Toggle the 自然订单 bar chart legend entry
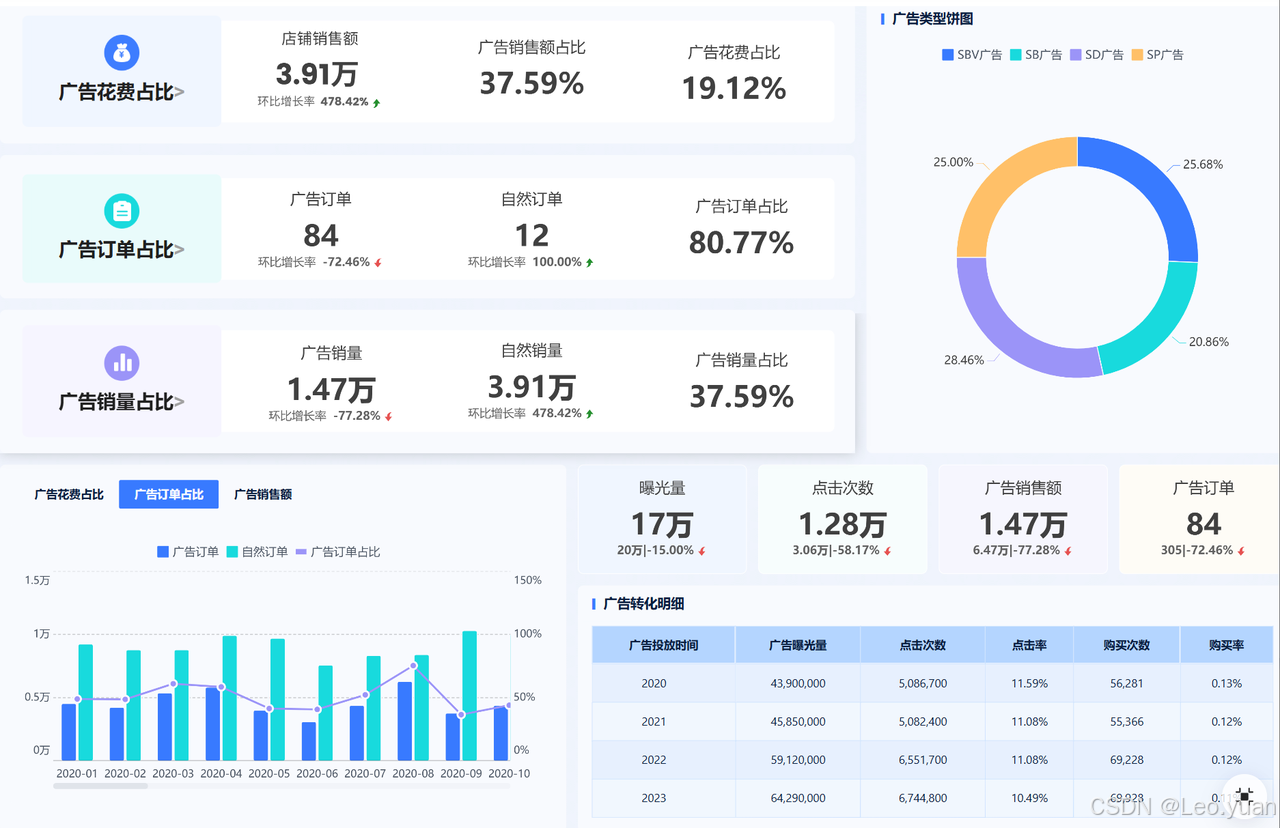Screen dimensions: 1280x828 pos(257,552)
